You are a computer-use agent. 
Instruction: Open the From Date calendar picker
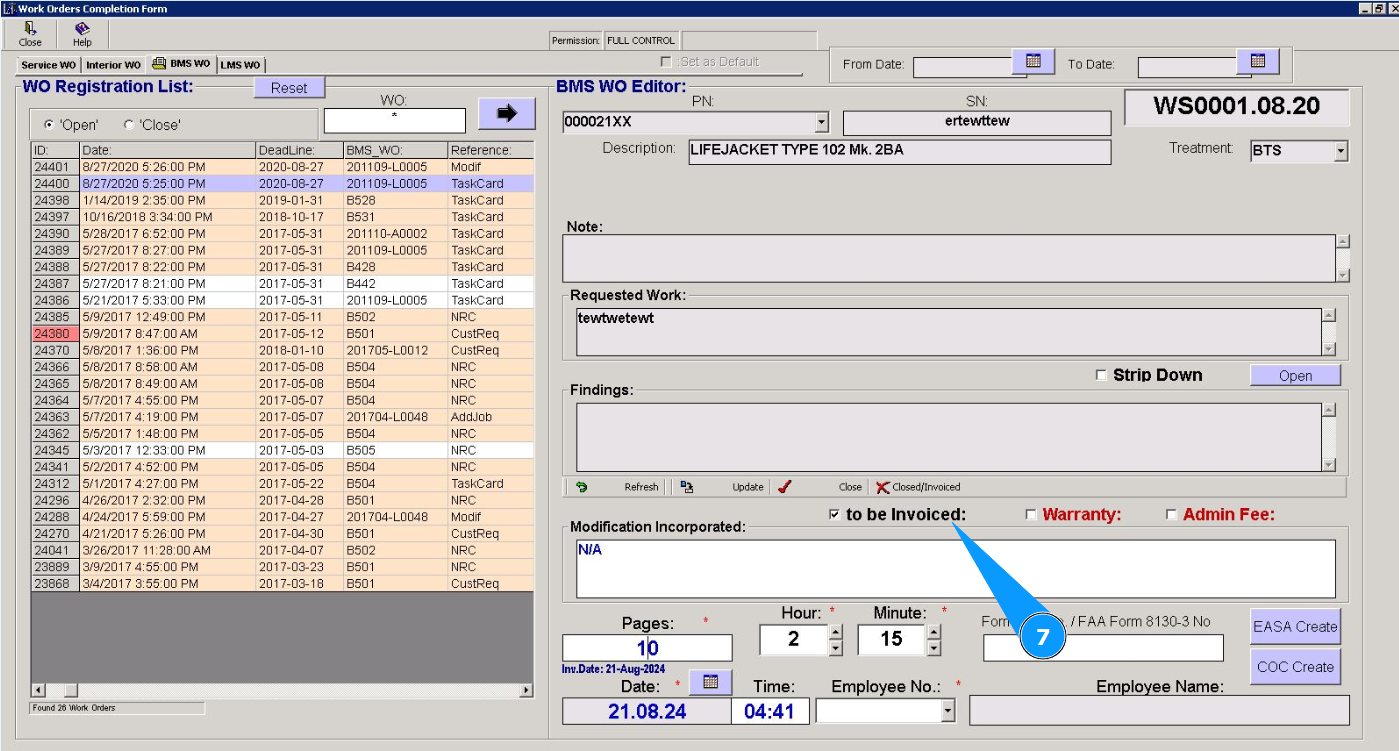pos(1033,62)
